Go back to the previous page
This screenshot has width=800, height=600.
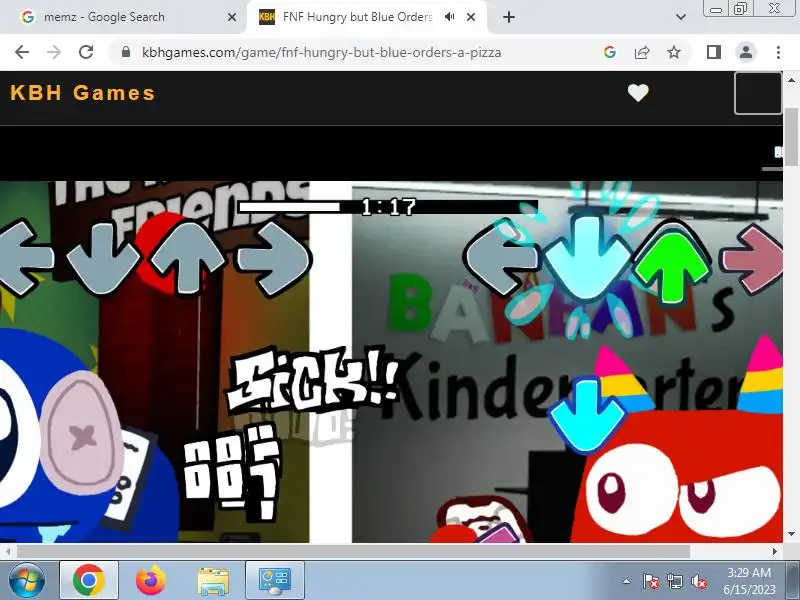pyautogui.click(x=22, y=52)
